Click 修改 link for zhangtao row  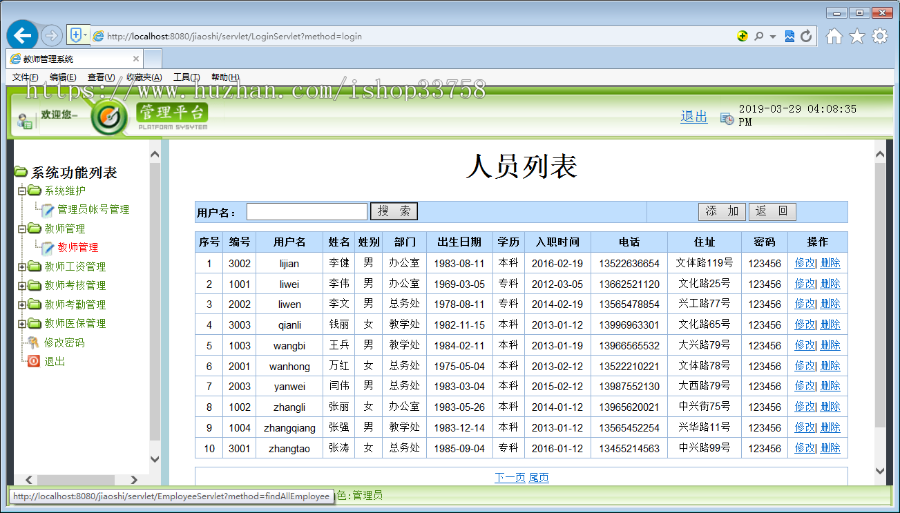click(805, 448)
